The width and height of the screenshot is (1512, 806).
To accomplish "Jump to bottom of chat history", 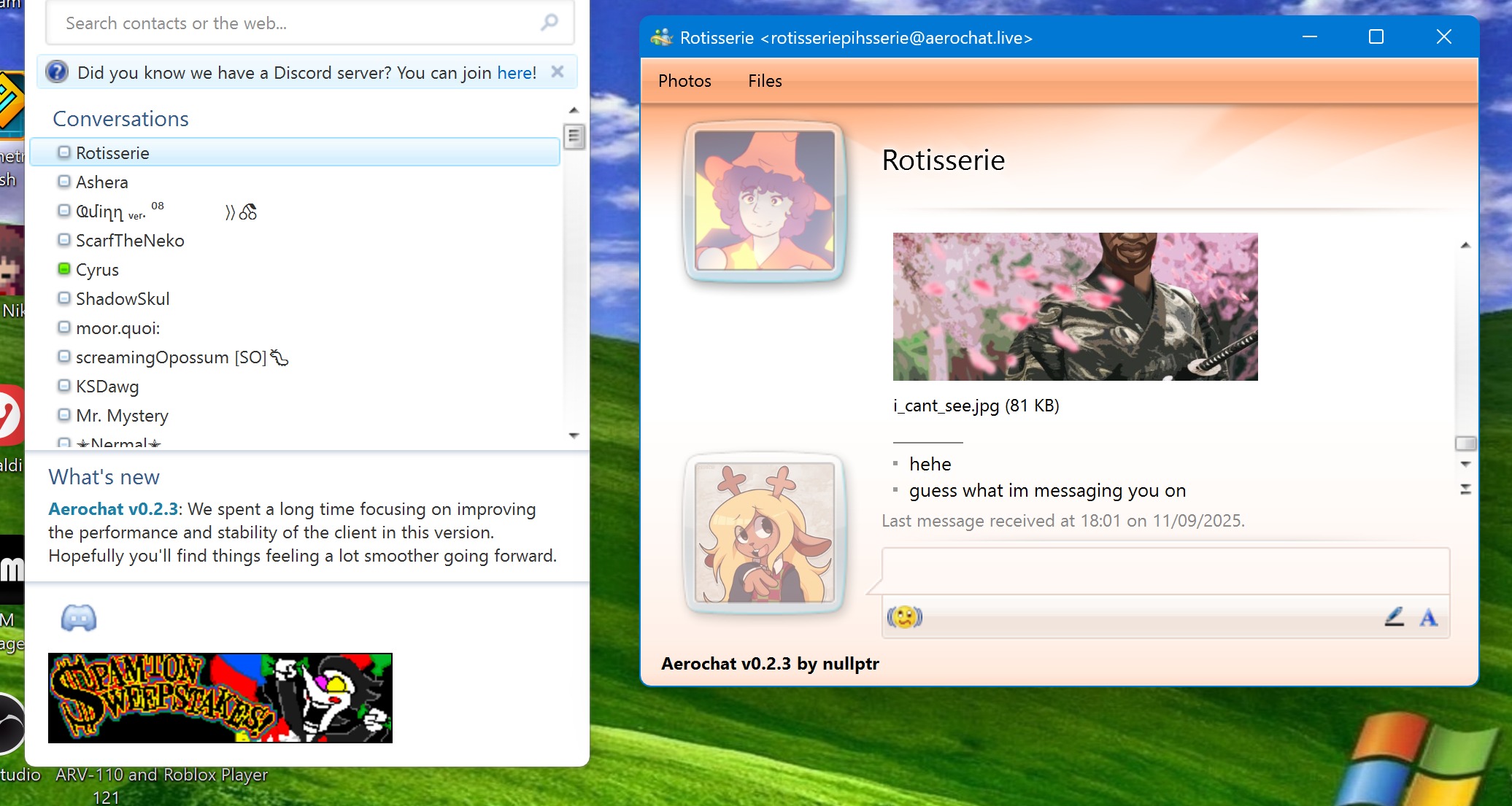I will (x=1465, y=489).
